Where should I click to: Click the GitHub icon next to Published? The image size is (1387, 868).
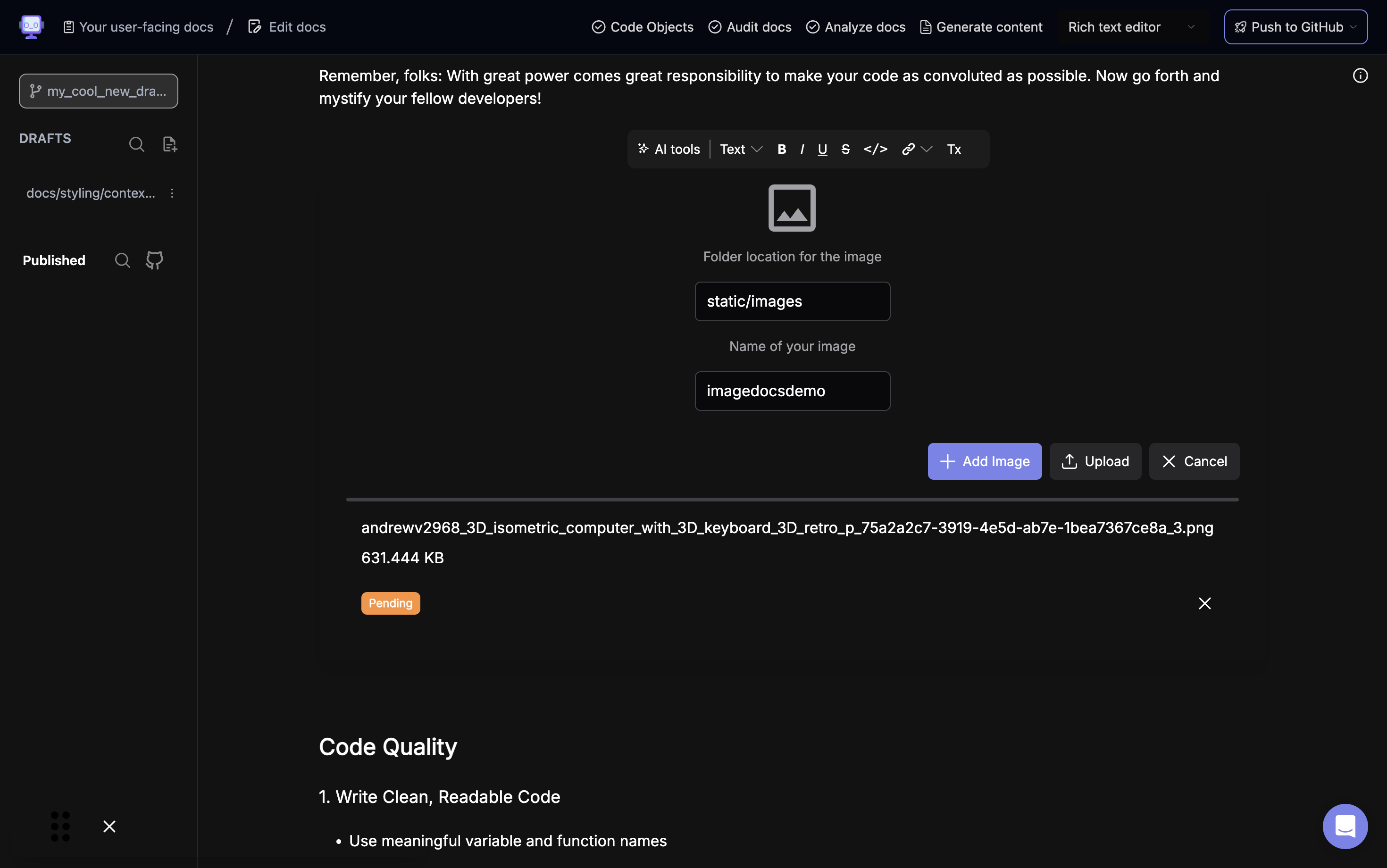(x=154, y=260)
